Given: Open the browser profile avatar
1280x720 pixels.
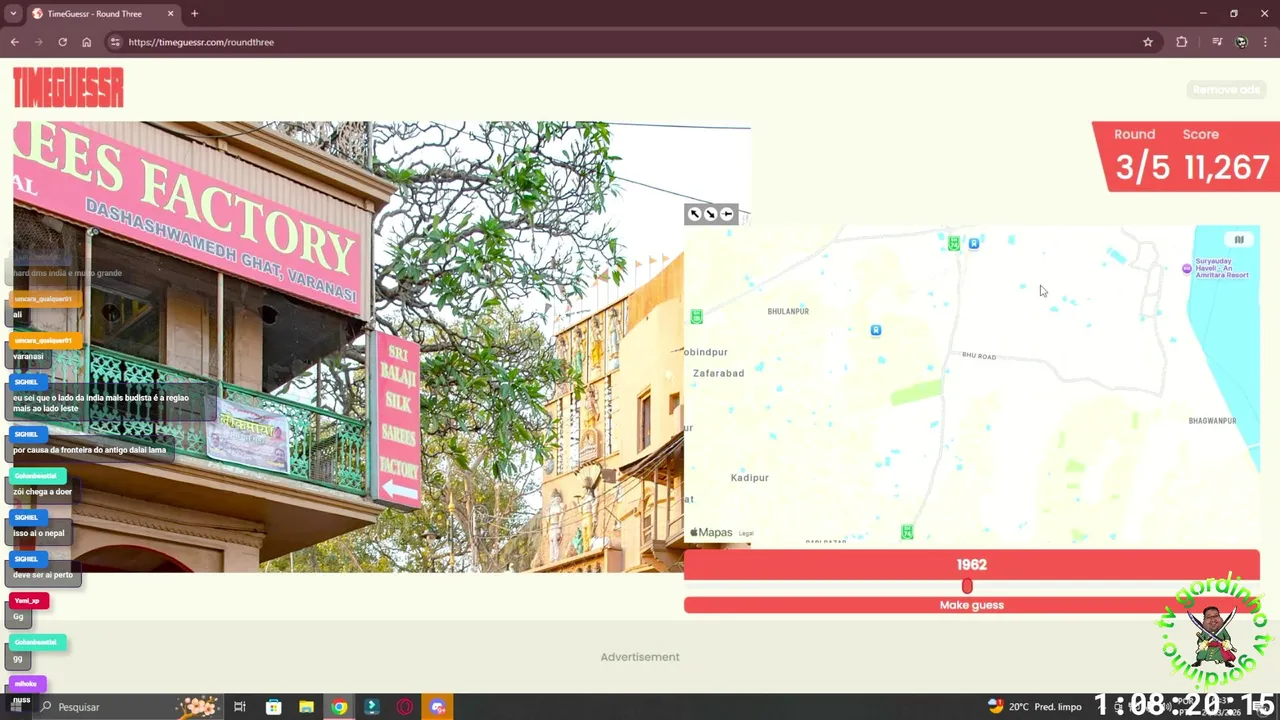Looking at the screenshot, I should 1241,42.
